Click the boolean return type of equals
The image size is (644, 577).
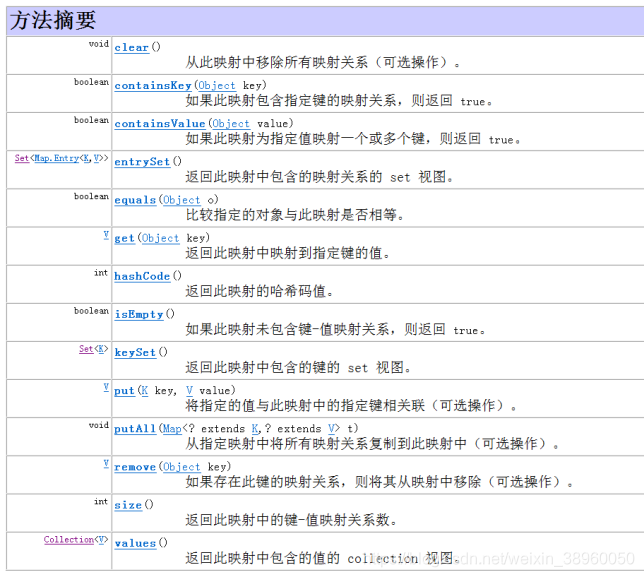tap(92, 196)
